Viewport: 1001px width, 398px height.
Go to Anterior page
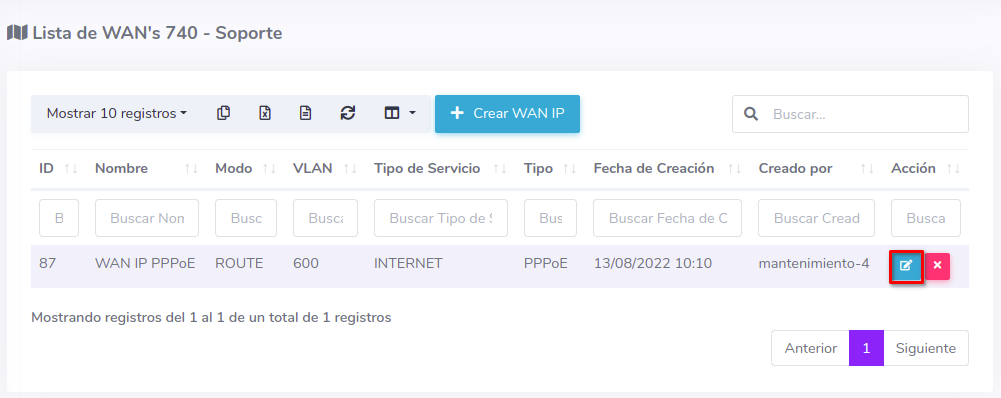(x=810, y=348)
